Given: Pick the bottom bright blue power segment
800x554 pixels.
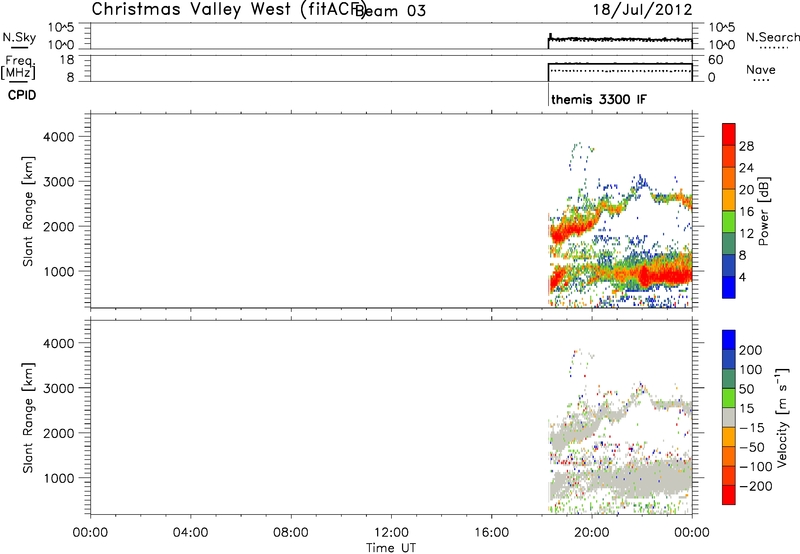Looking at the screenshot, I should (x=729, y=287).
